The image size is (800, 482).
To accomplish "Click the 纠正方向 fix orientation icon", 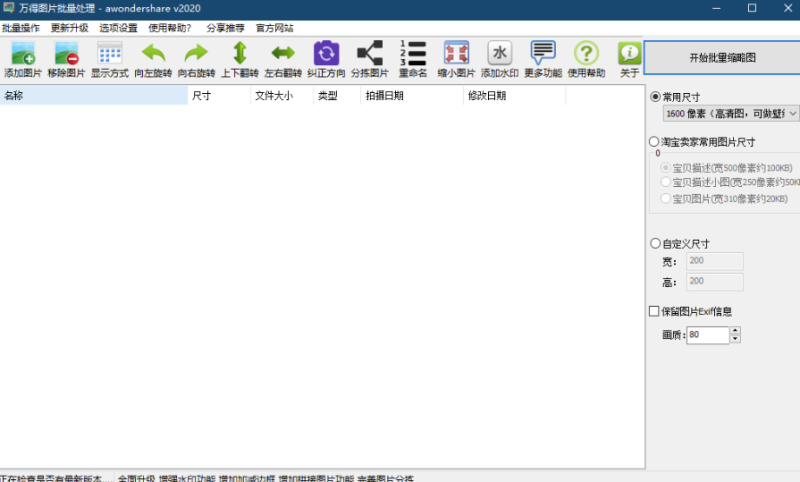I will point(326,59).
